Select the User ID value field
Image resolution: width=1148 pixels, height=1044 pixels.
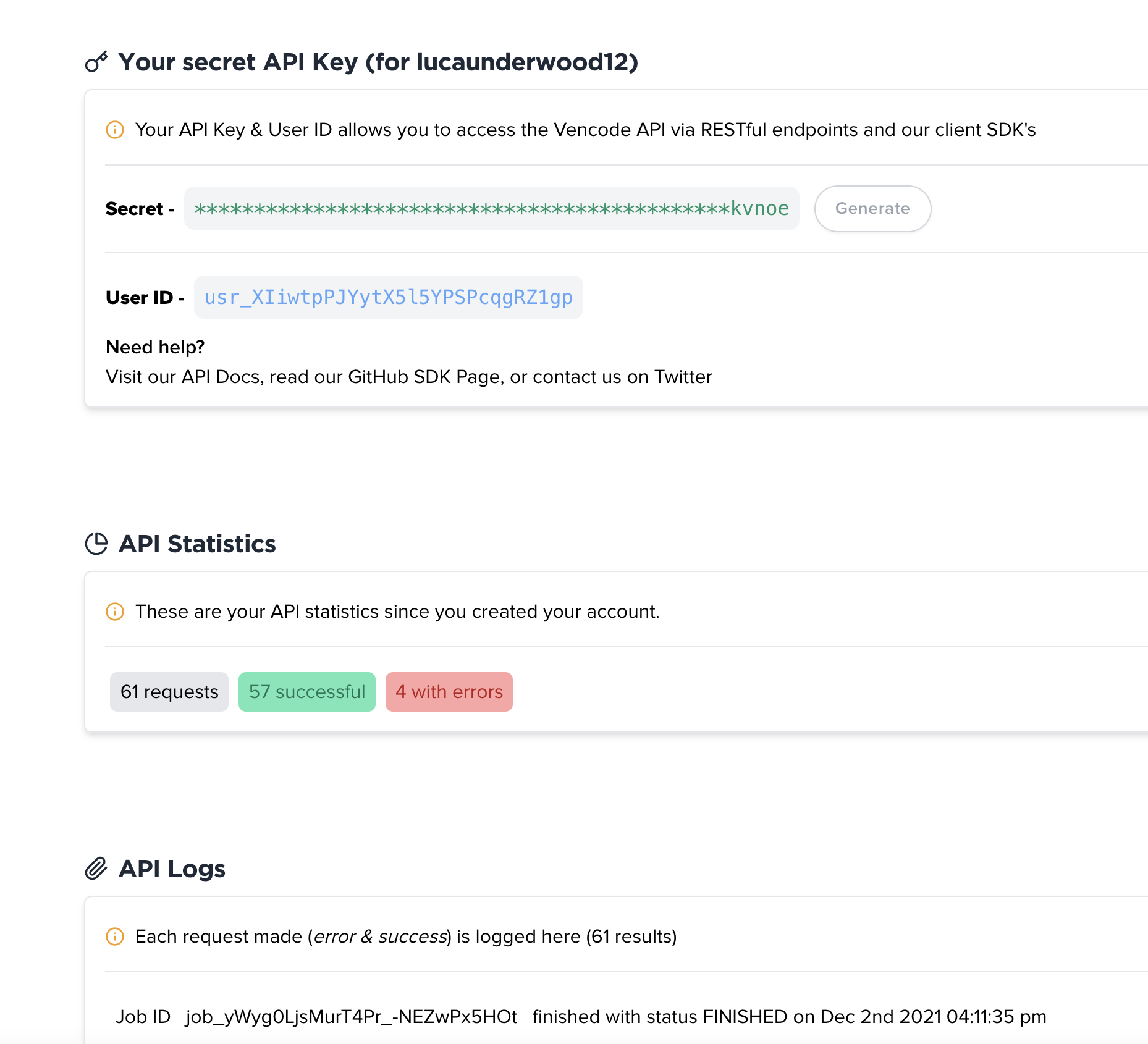coord(388,297)
